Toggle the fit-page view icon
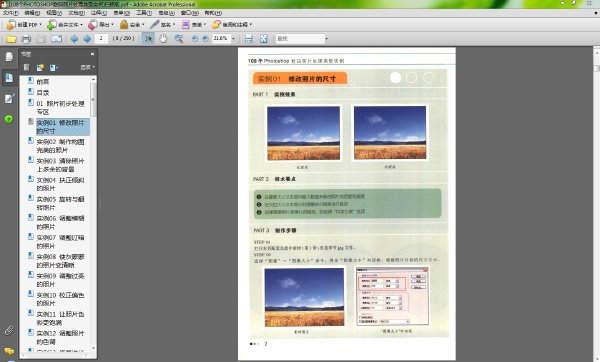 tap(264, 39)
